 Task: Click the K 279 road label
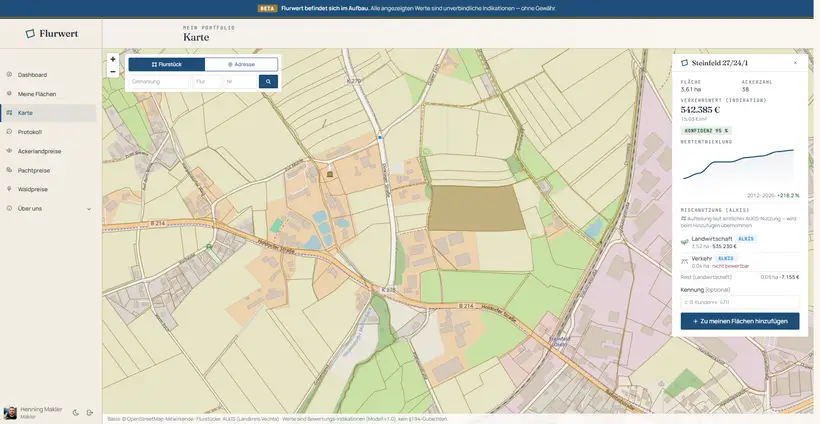click(x=354, y=81)
